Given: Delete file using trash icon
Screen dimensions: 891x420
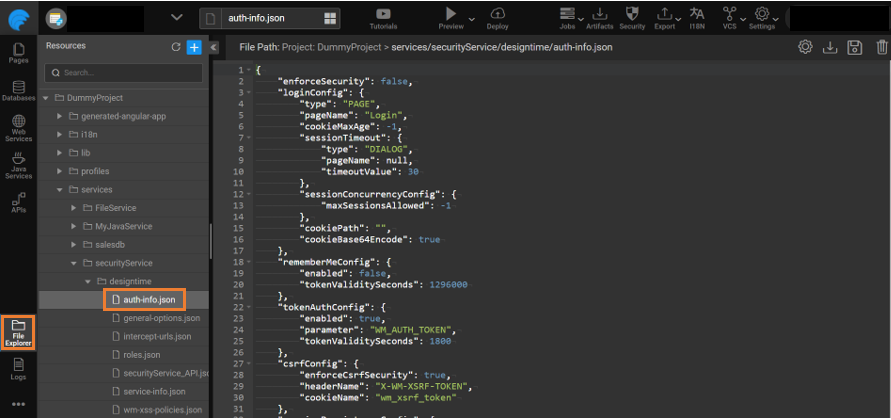Looking at the screenshot, I should point(880,47).
